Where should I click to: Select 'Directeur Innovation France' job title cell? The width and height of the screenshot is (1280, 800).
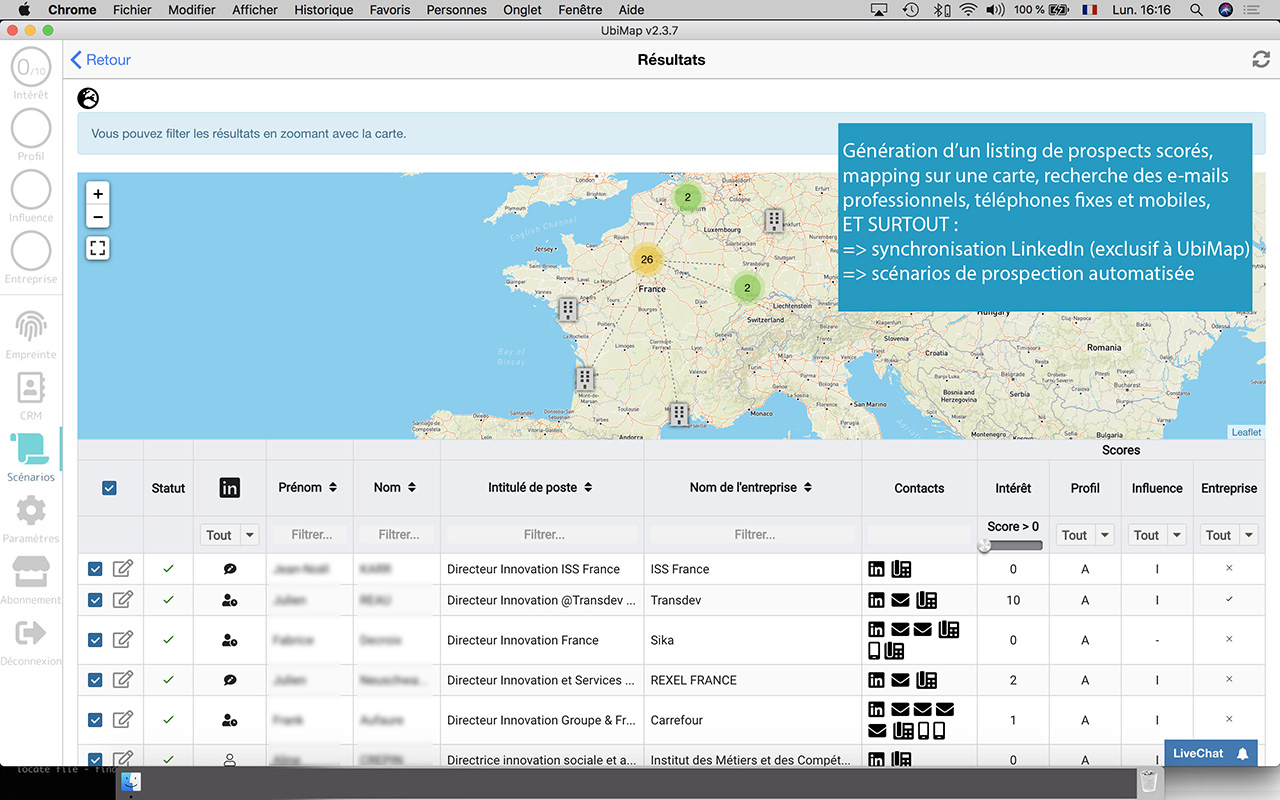point(543,640)
